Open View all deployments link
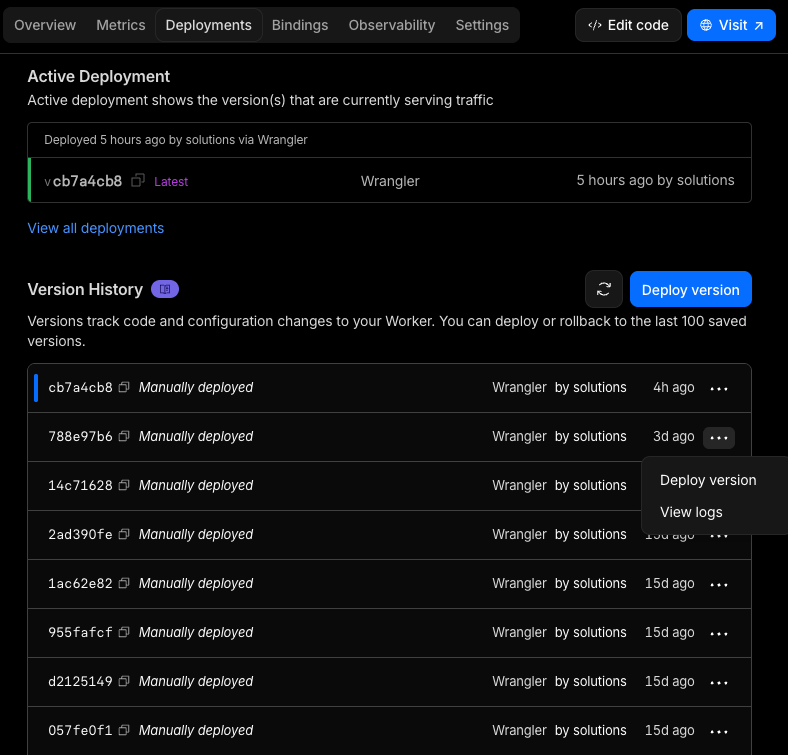Image resolution: width=788 pixels, height=755 pixels. point(95,228)
